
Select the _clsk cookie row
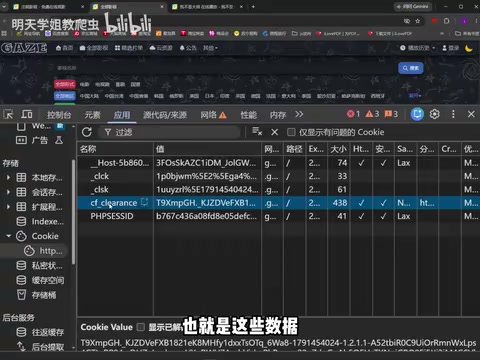point(279,189)
